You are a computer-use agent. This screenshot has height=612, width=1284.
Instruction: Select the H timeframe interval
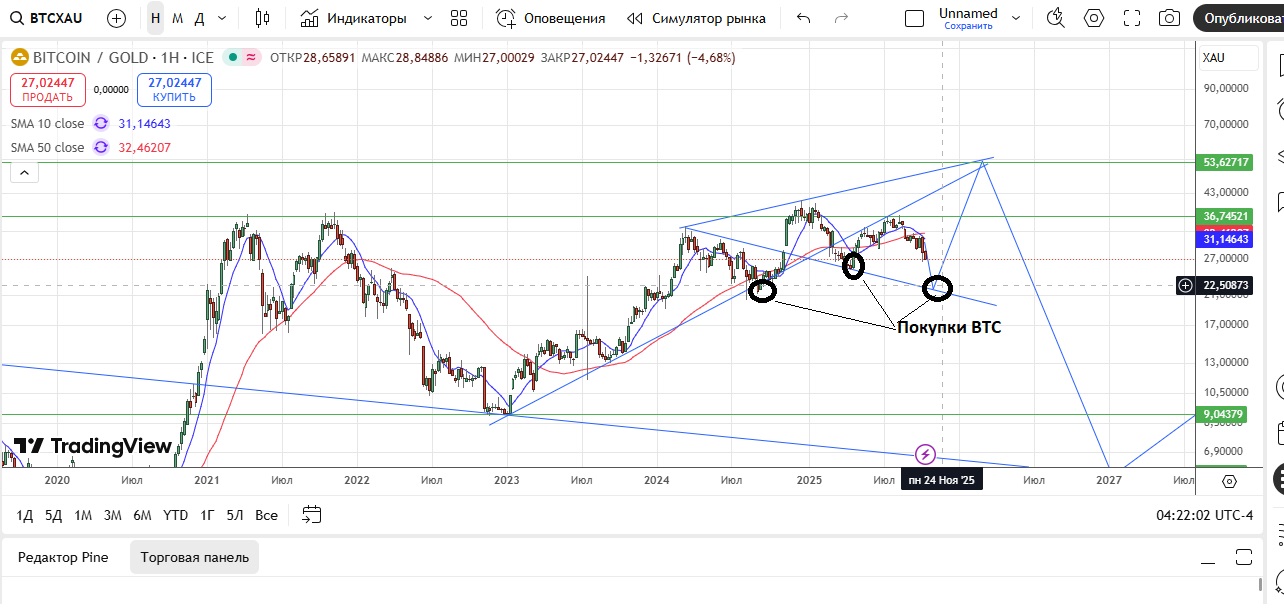pyautogui.click(x=155, y=18)
